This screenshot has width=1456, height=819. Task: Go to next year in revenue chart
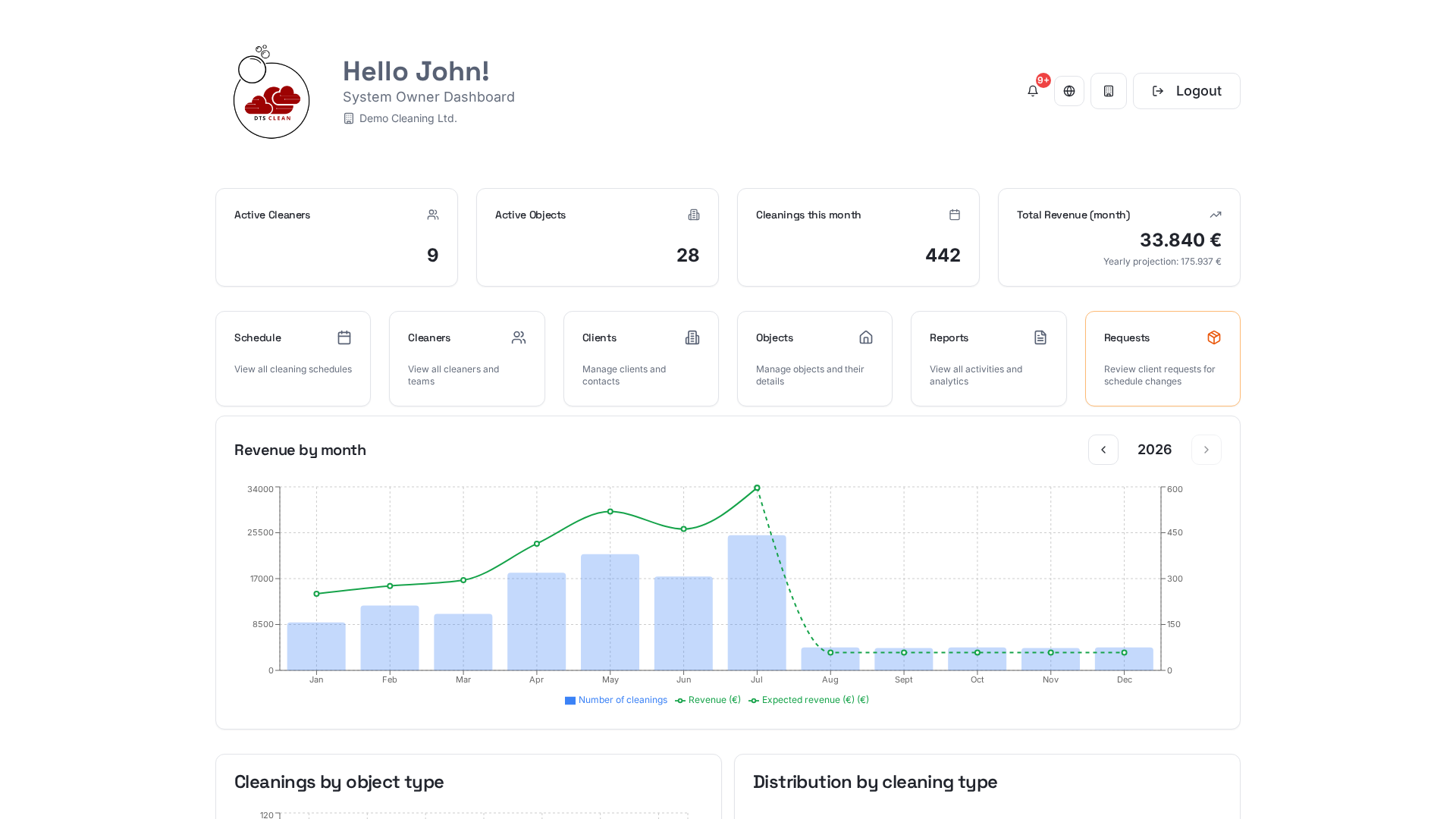(1207, 450)
